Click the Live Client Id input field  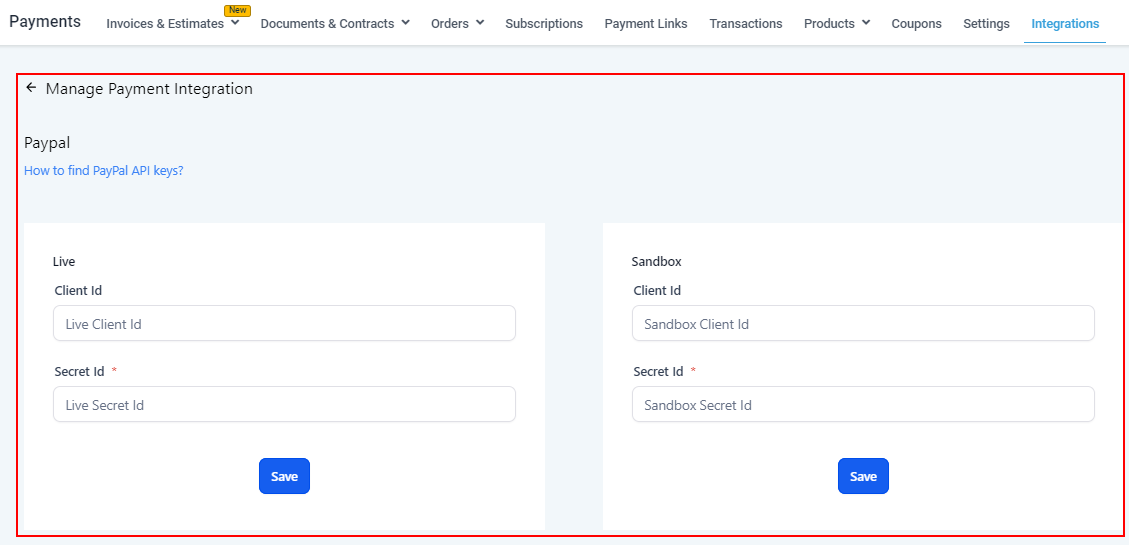point(284,324)
